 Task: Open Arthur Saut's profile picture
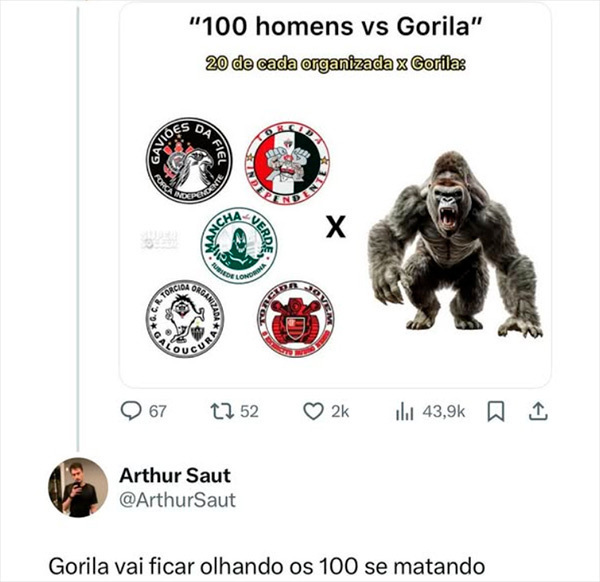click(78, 487)
